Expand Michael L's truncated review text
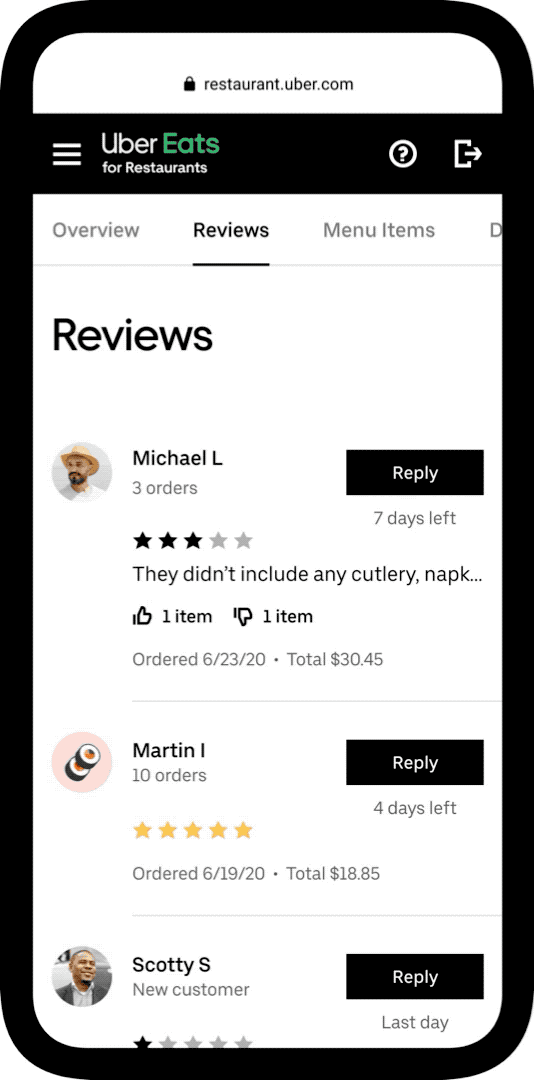Viewport: 534px width, 1080px height. [x=307, y=574]
